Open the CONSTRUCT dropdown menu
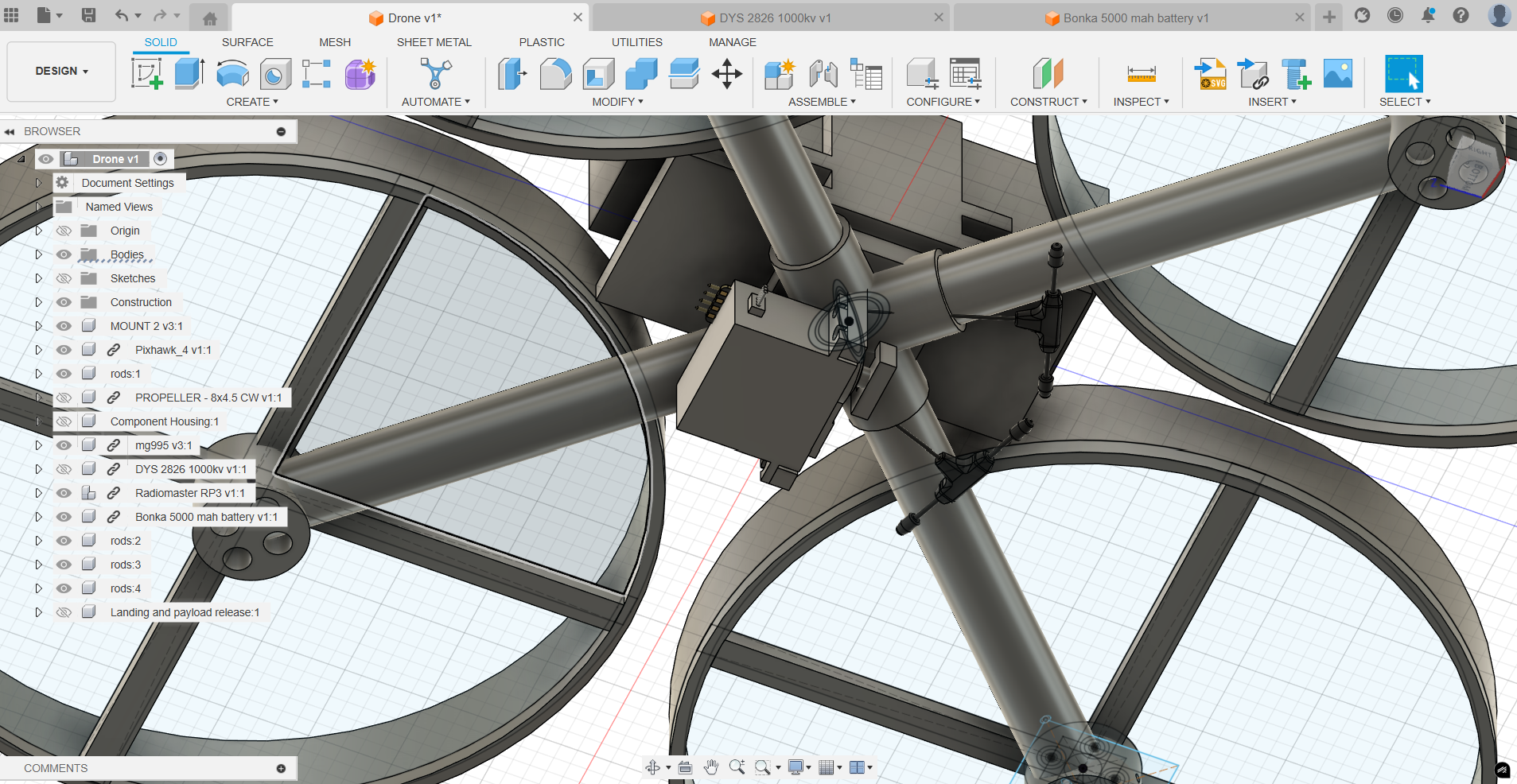The image size is (1517, 784). (1048, 102)
